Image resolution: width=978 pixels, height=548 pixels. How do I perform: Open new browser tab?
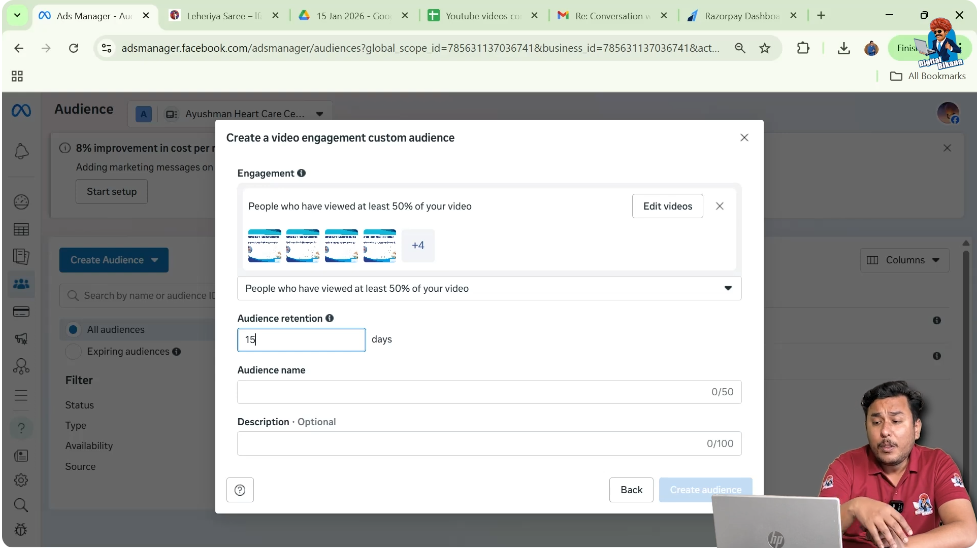coord(821,16)
